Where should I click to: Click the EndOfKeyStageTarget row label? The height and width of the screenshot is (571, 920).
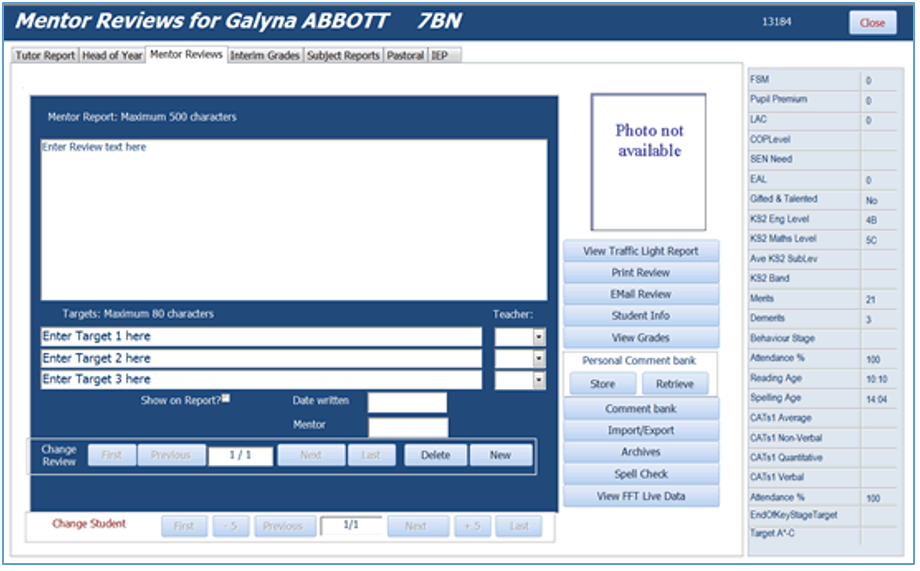click(793, 515)
